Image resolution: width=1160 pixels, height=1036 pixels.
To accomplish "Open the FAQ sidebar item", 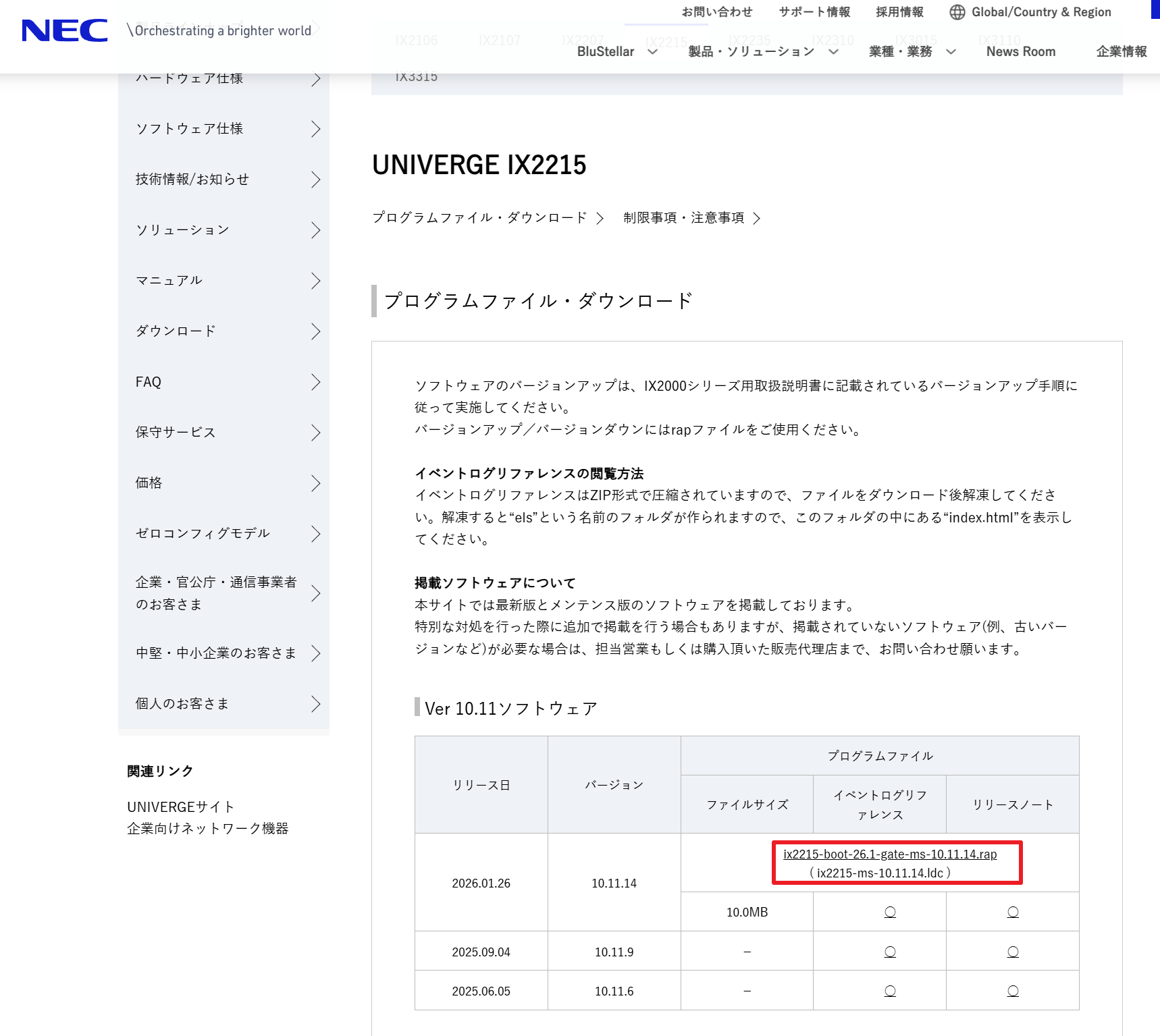I will point(223,382).
